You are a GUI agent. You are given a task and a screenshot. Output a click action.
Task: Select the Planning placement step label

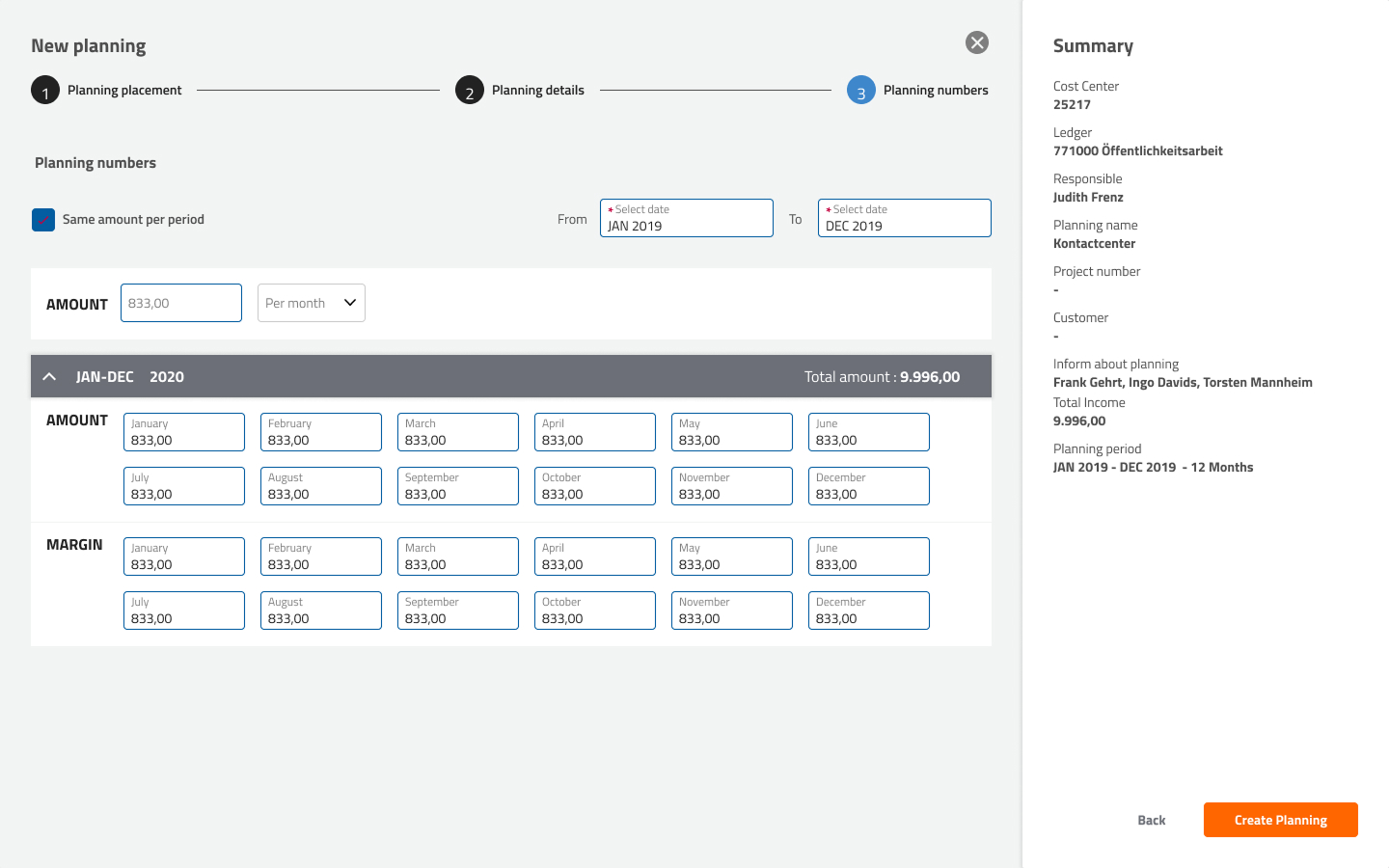coord(124,91)
